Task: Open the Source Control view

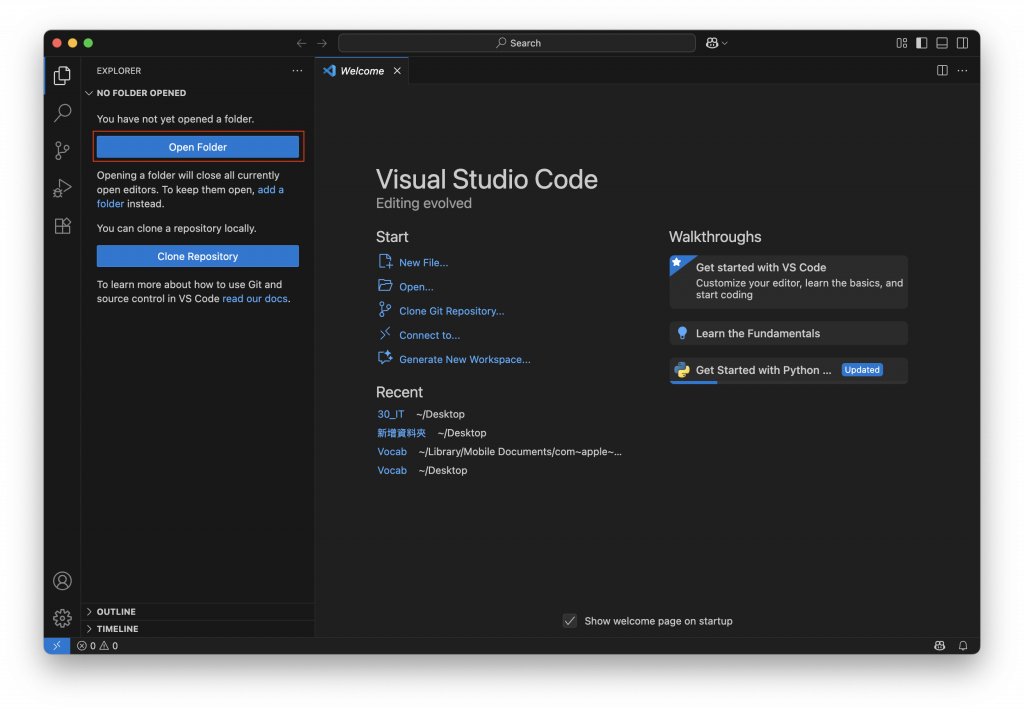Action: 62,151
